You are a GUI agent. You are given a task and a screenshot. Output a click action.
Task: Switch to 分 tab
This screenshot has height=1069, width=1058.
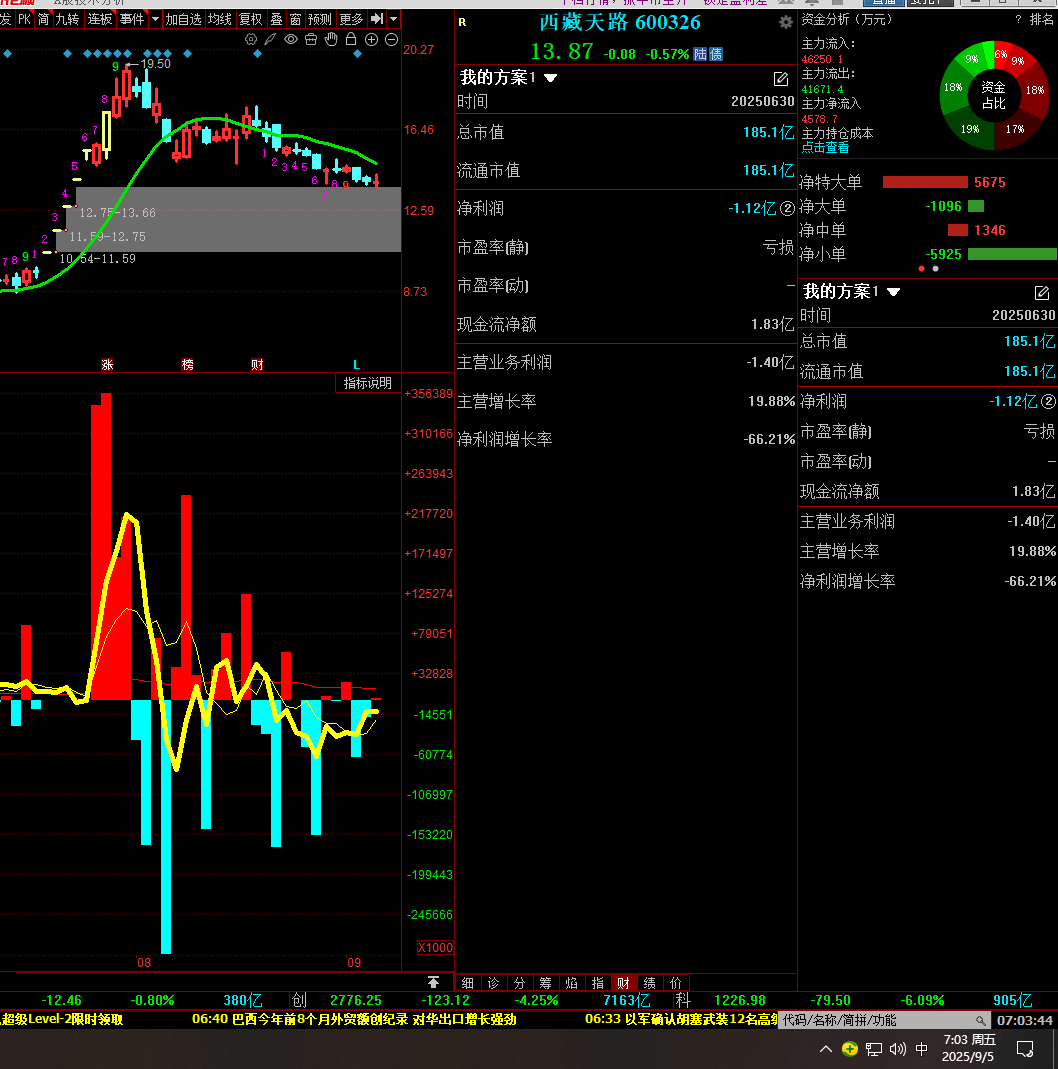click(519, 982)
